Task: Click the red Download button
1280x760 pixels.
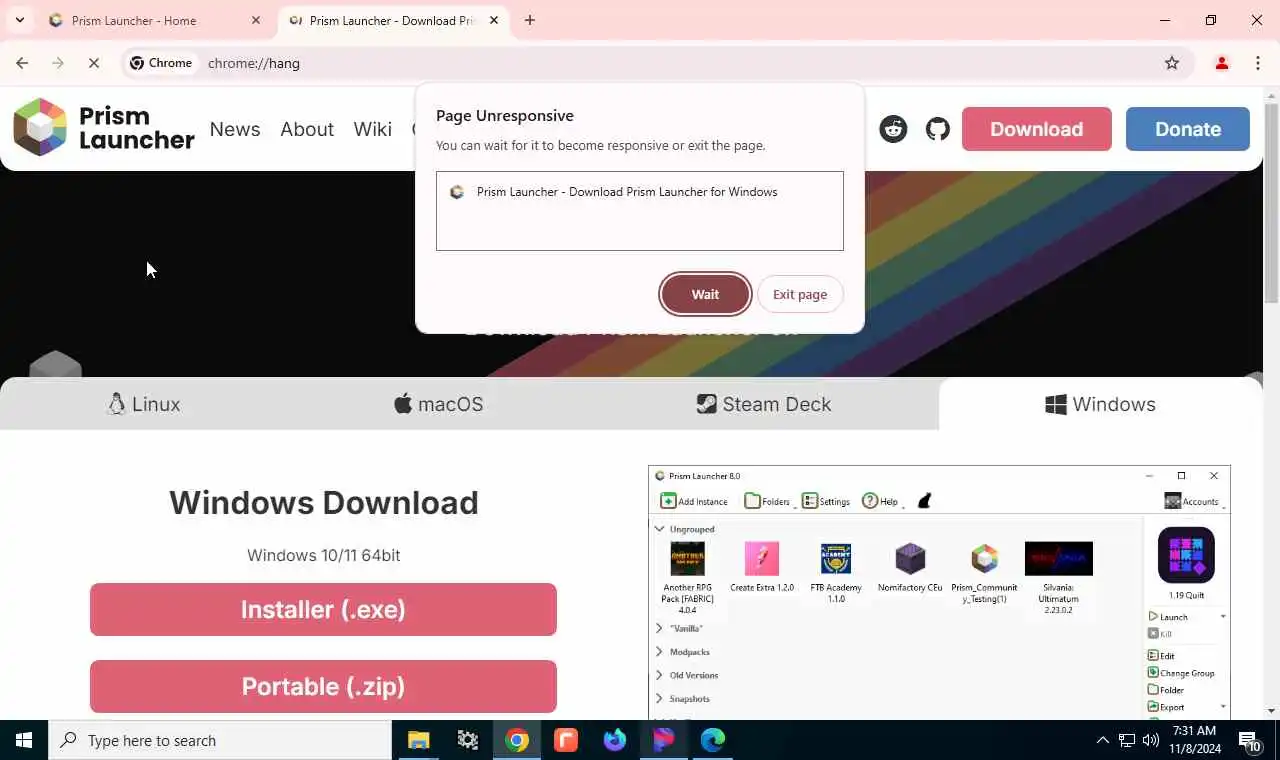Action: pos(1037,129)
